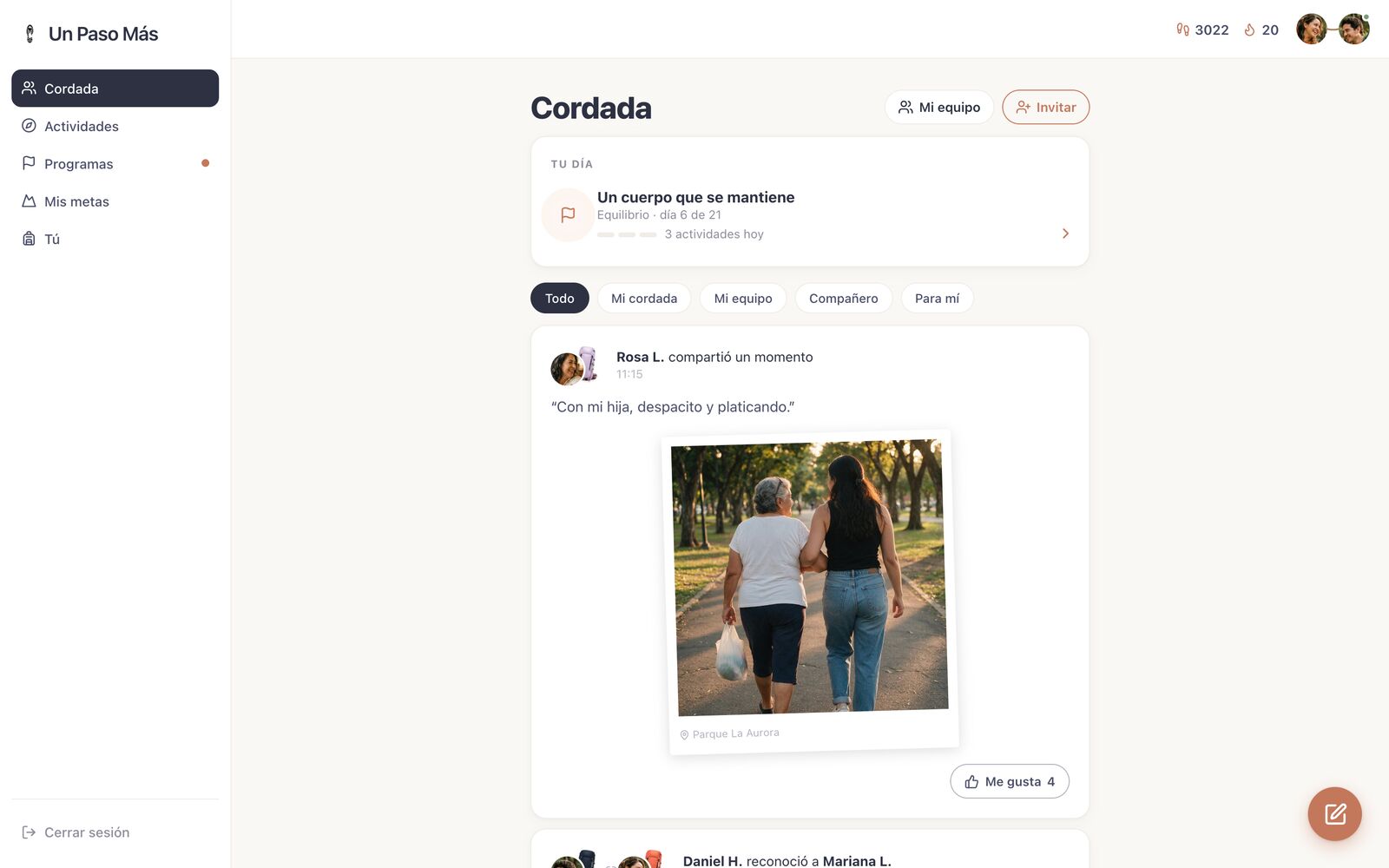The image size is (1389, 868).
Task: Click the 11:15 post timestamp
Action: point(629,374)
